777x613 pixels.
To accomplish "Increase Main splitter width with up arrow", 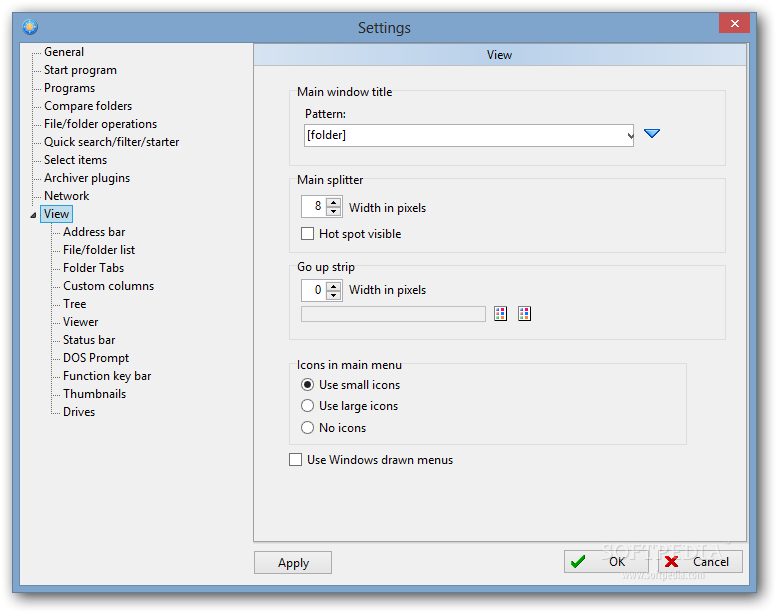I will (334, 202).
